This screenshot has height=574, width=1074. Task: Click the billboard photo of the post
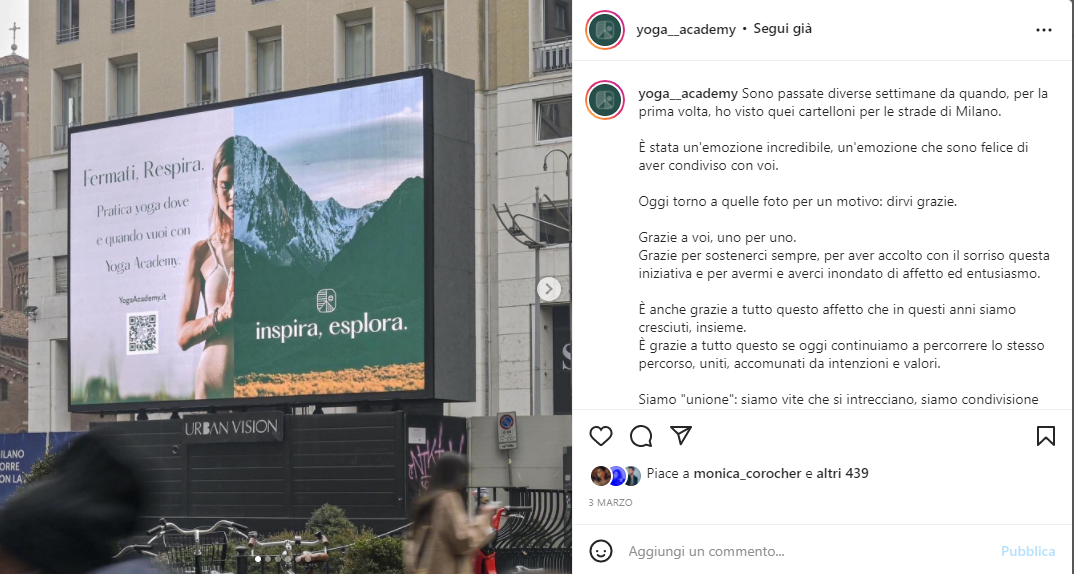[x=286, y=287]
